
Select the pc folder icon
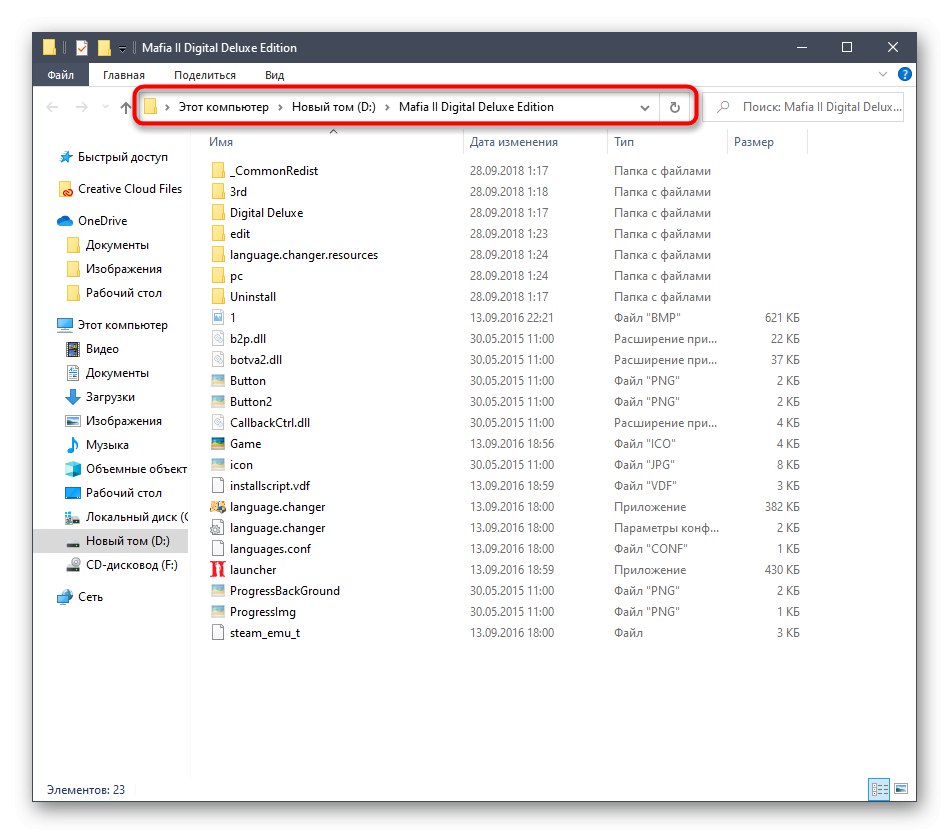tap(218, 276)
